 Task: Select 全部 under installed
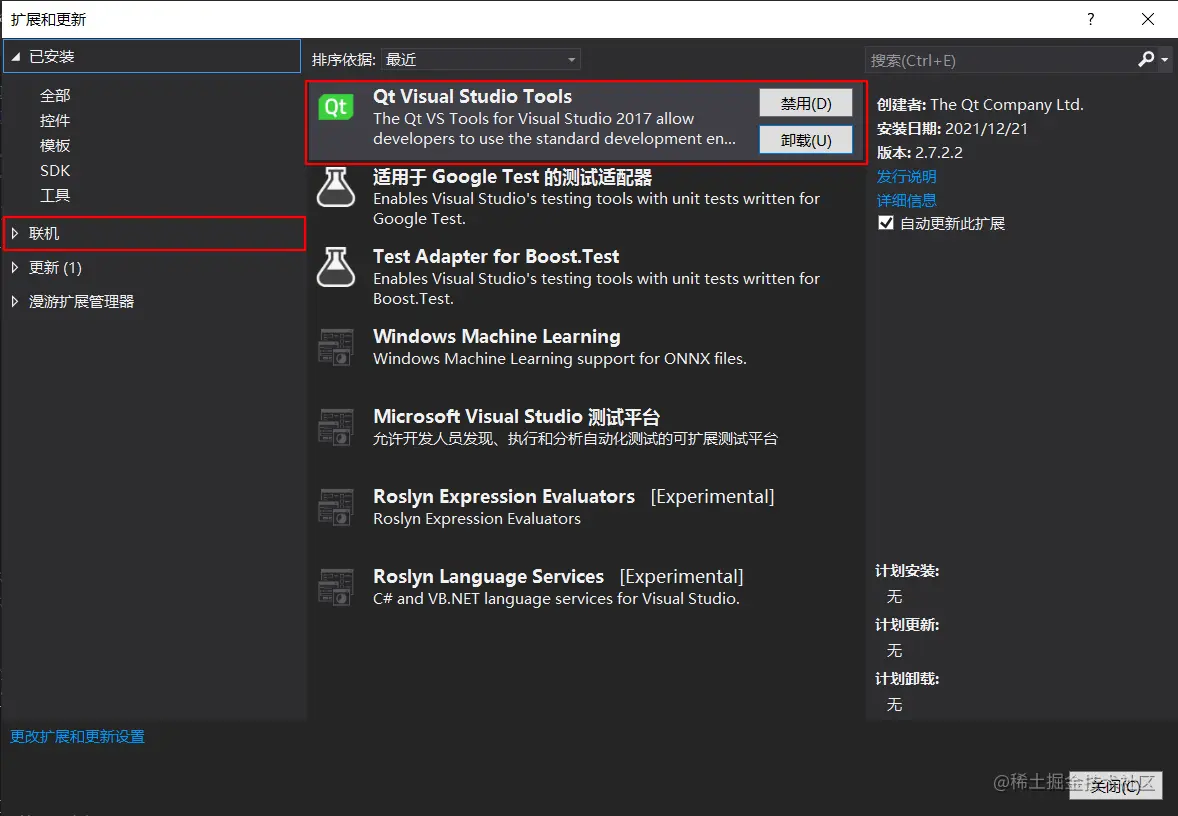[x=55, y=95]
